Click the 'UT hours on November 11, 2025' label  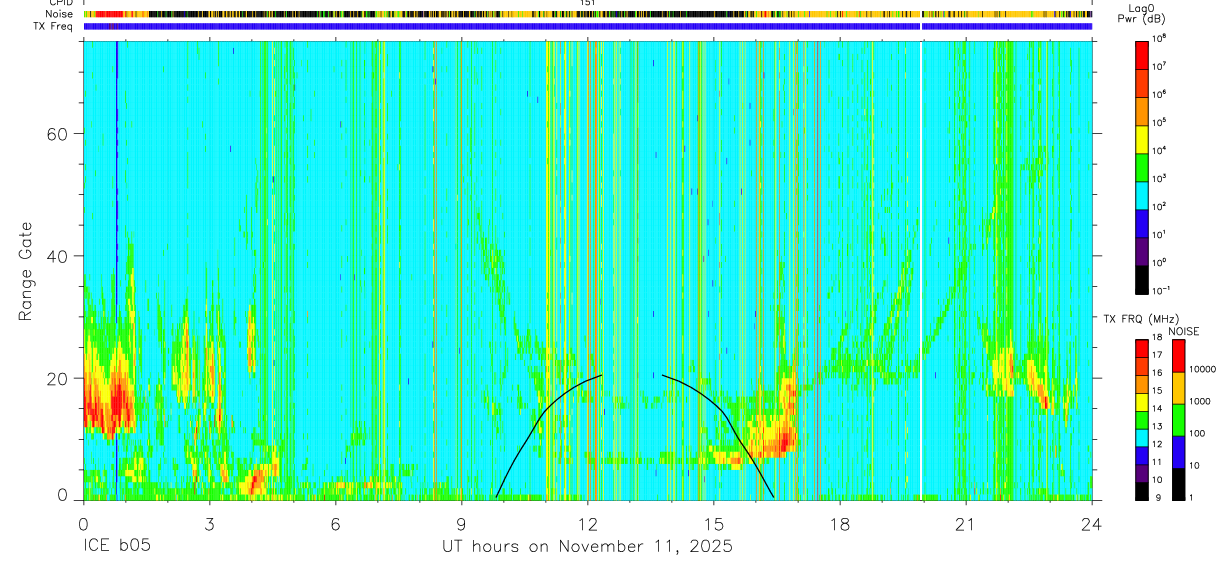tap(588, 546)
